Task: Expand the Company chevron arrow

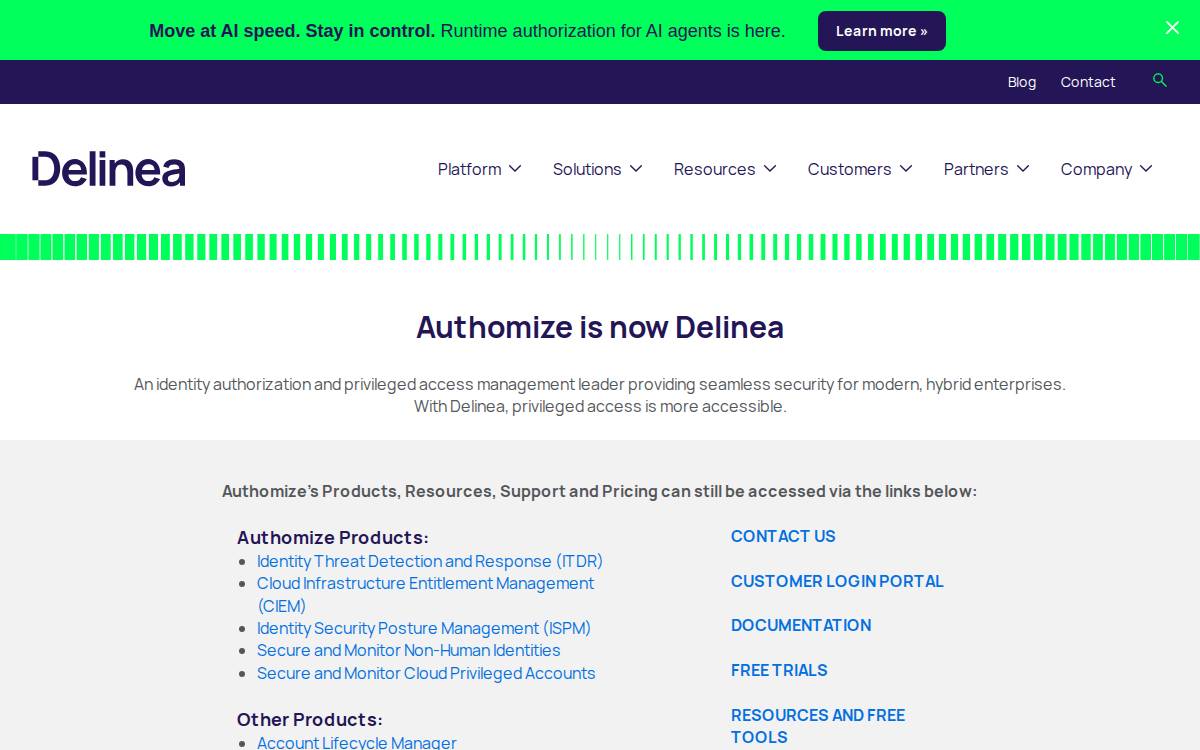Action: point(1146,169)
